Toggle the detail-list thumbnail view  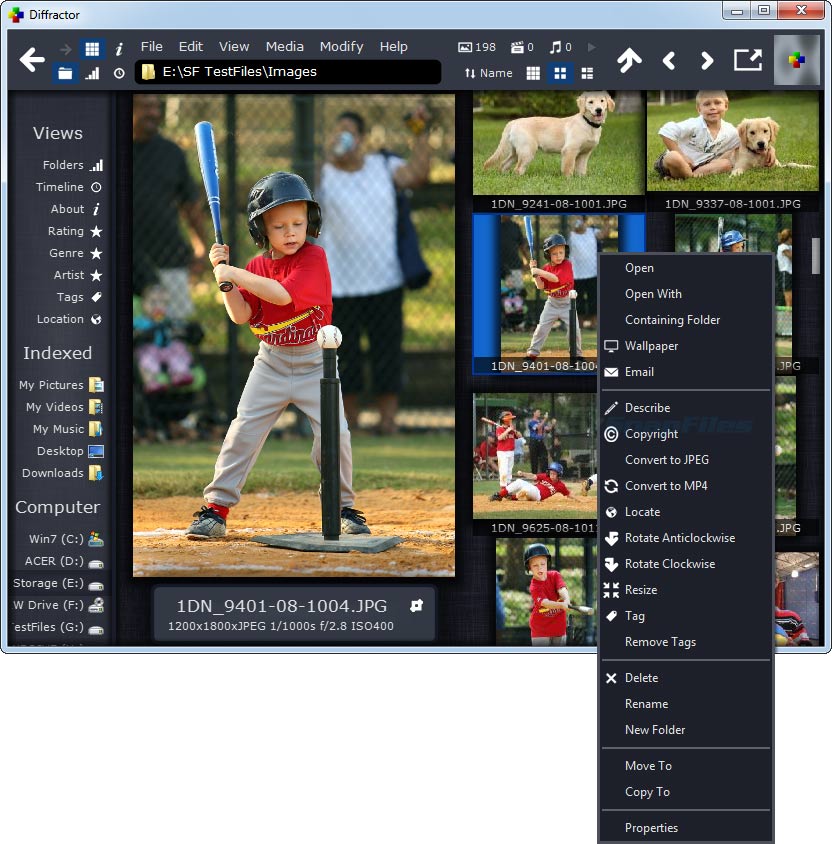[x=587, y=73]
